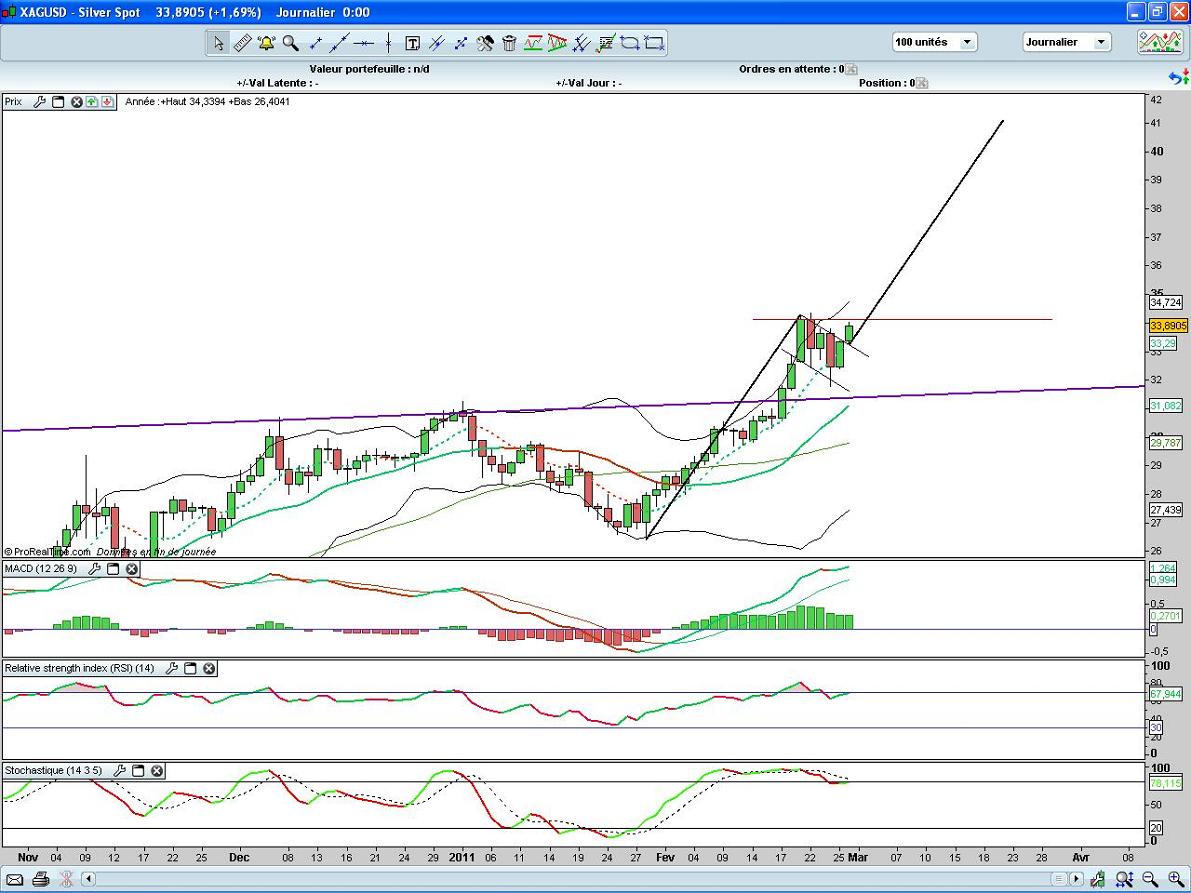
Task: Select the rounded rectangle shape tool
Action: pyautogui.click(x=630, y=43)
